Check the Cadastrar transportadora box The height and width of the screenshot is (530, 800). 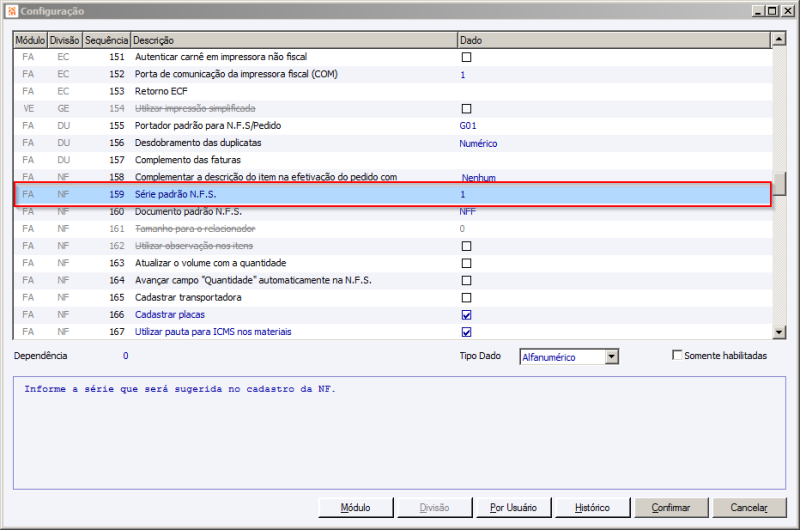(x=466, y=298)
